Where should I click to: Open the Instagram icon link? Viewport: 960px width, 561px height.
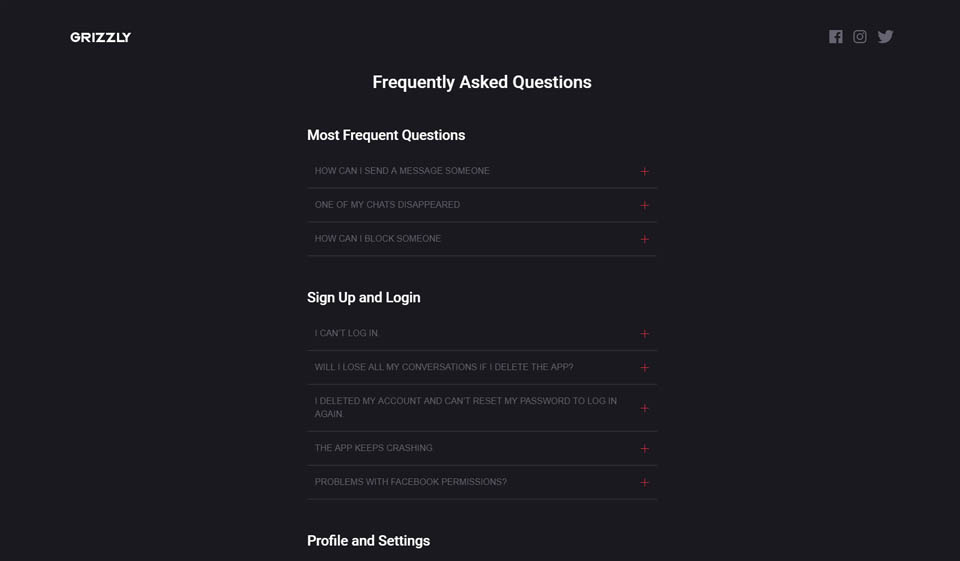point(860,37)
